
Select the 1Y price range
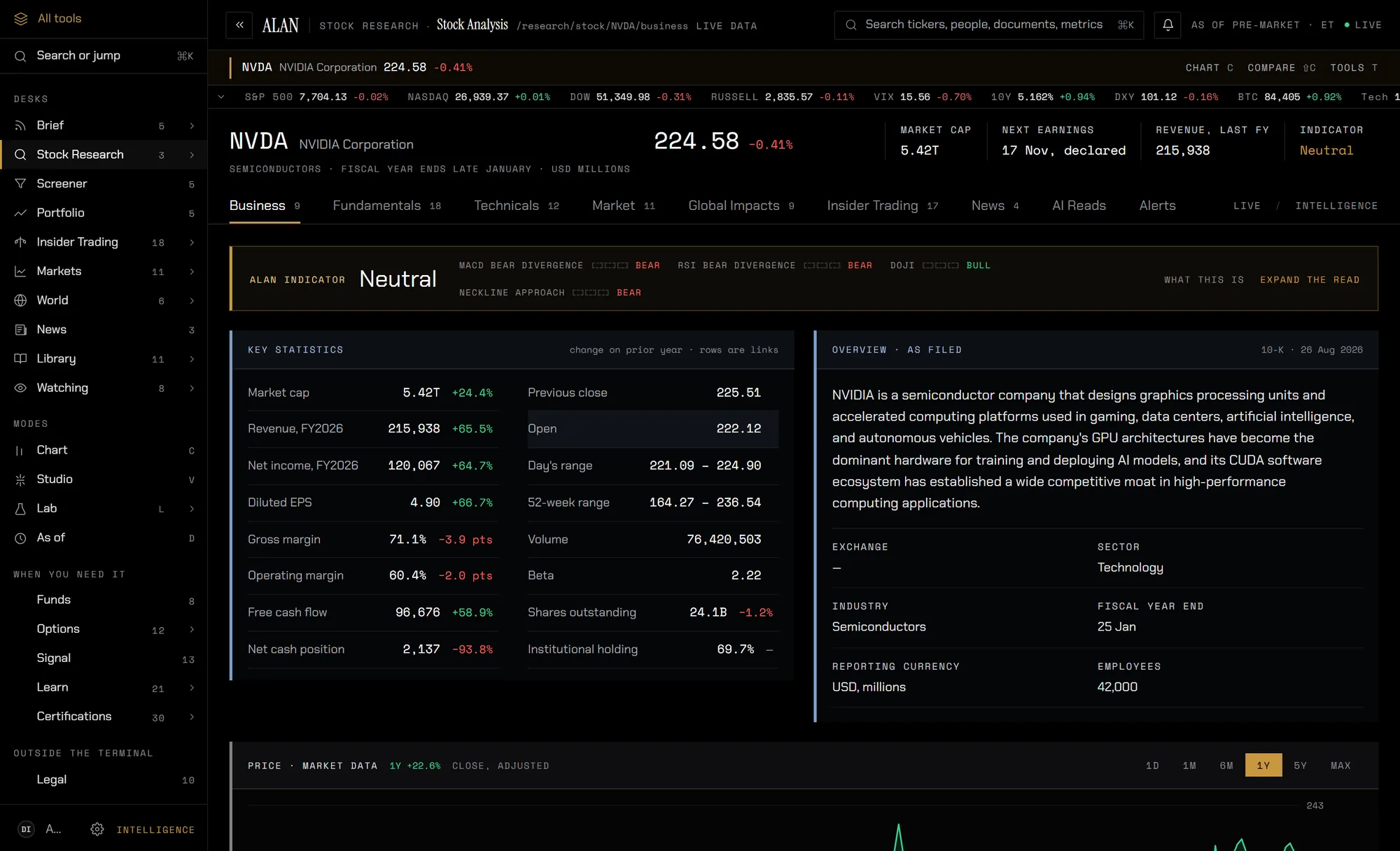coord(1263,765)
